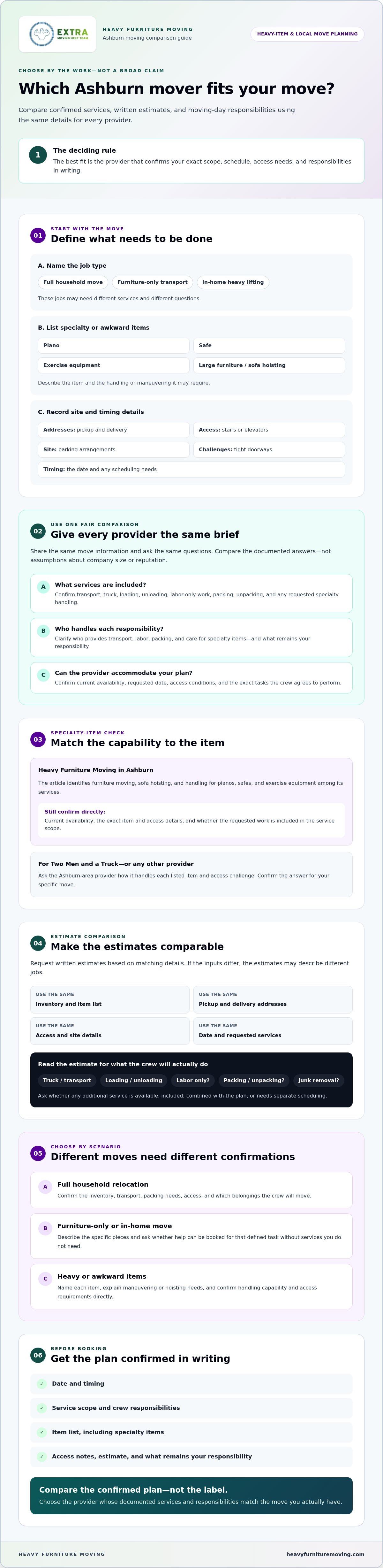
Task: Click the deciding rule number 1 circle
Action: click(38, 155)
